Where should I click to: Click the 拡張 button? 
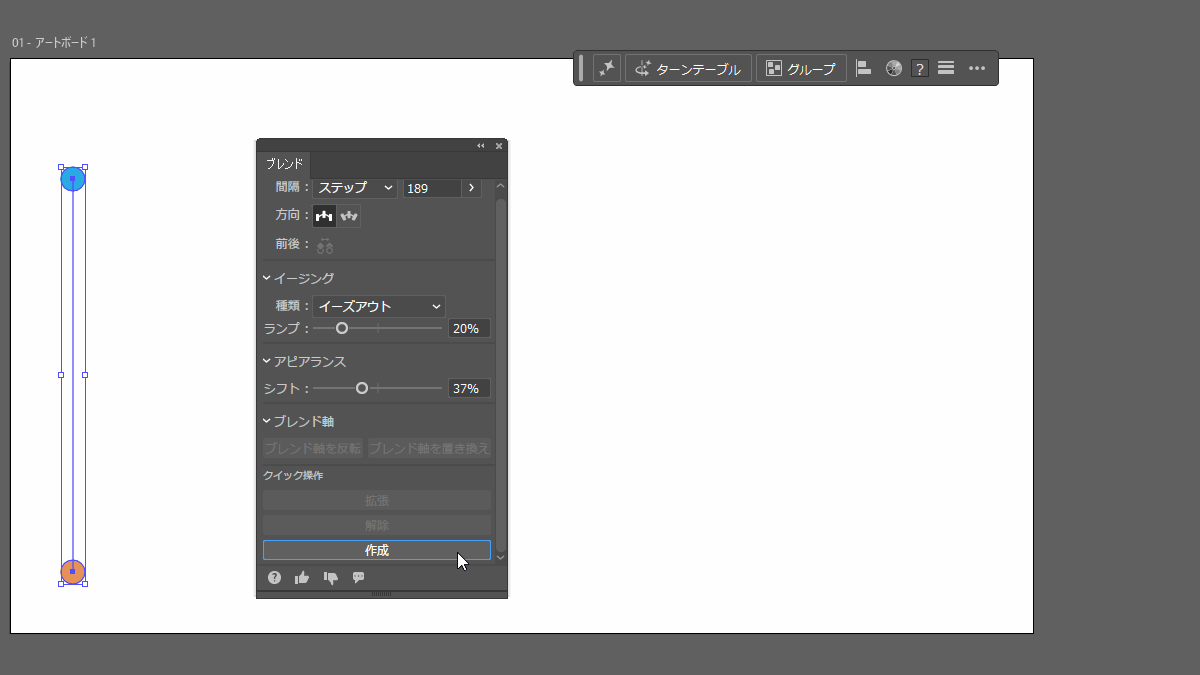[x=377, y=500]
